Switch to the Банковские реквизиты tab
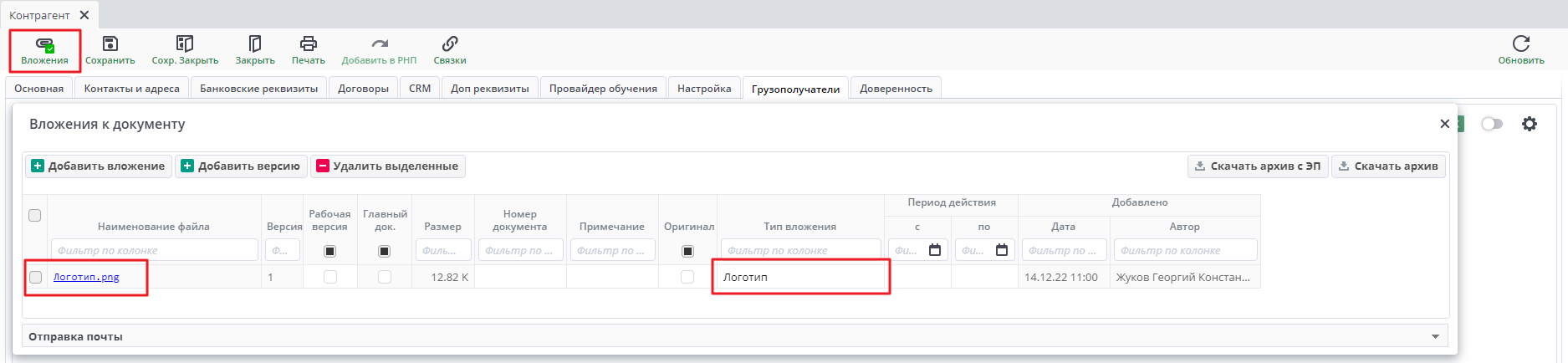1568x363 pixels. pyautogui.click(x=258, y=89)
